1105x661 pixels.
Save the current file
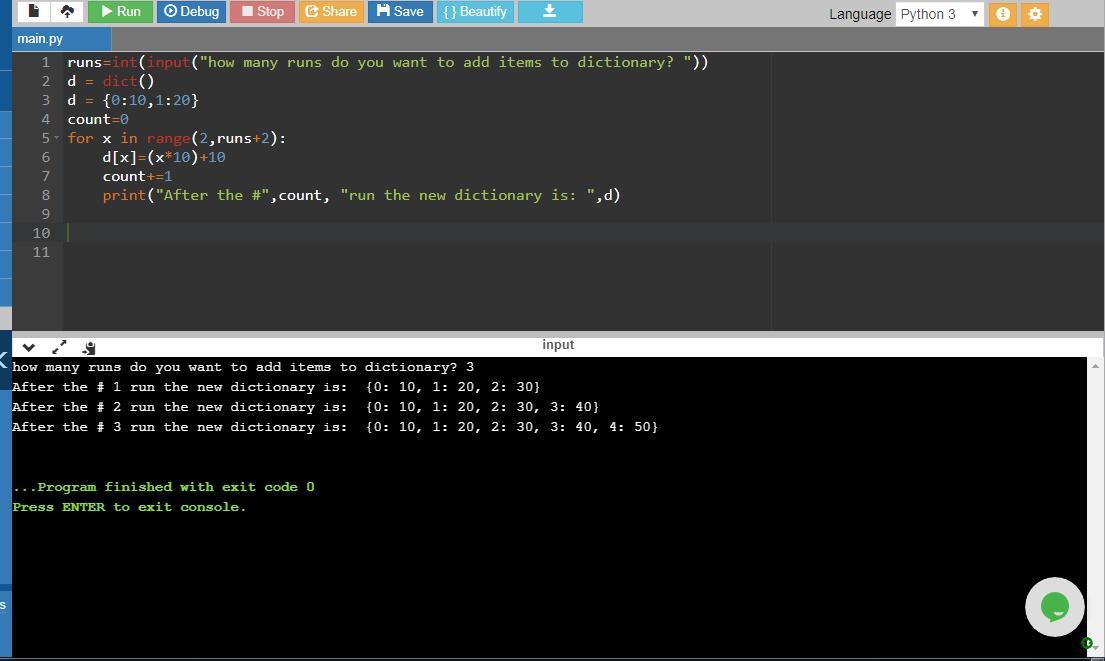400,12
